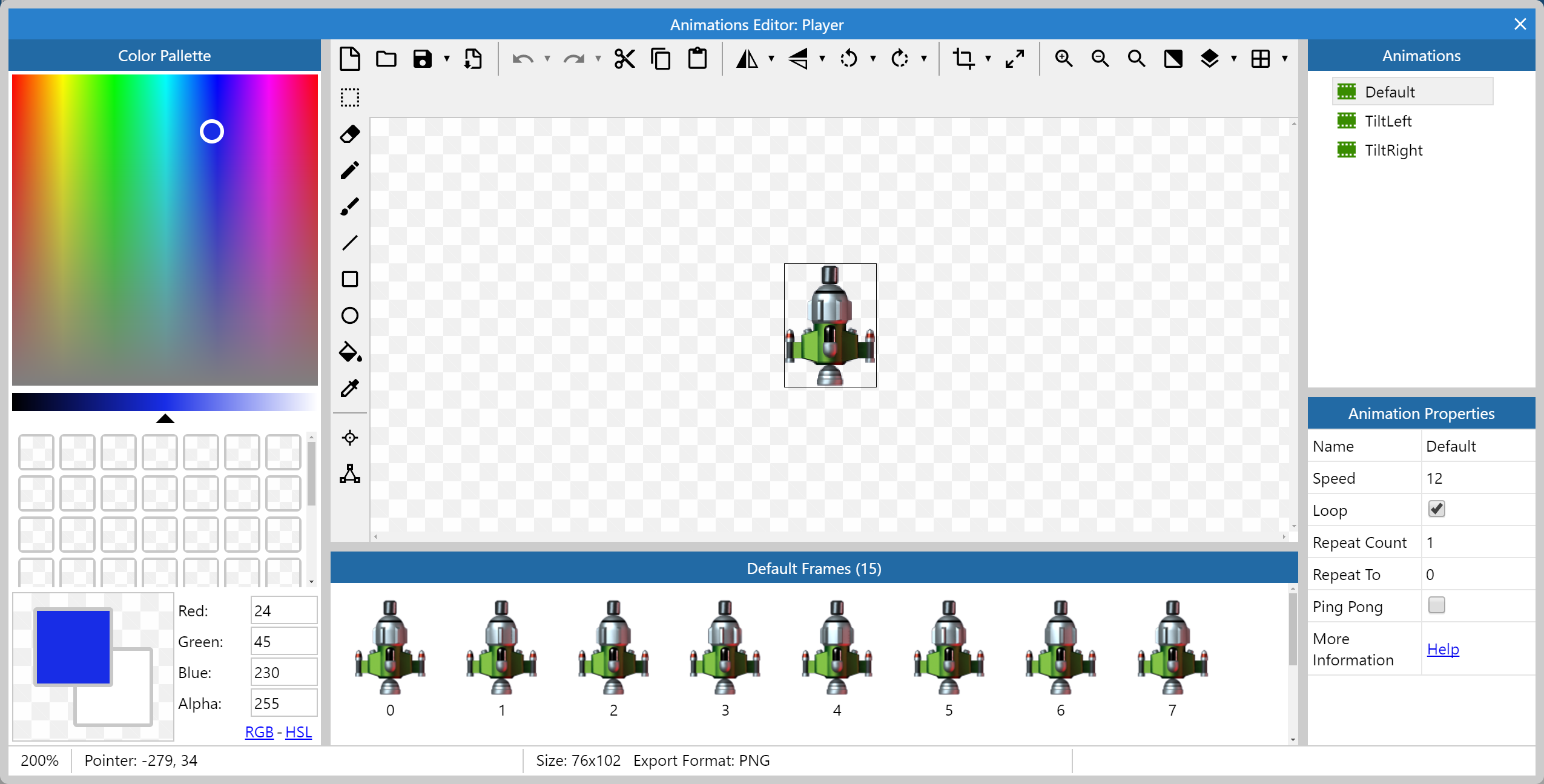Screen dimensions: 1544x784
Task: Select the Pencil tool
Action: 349,170
